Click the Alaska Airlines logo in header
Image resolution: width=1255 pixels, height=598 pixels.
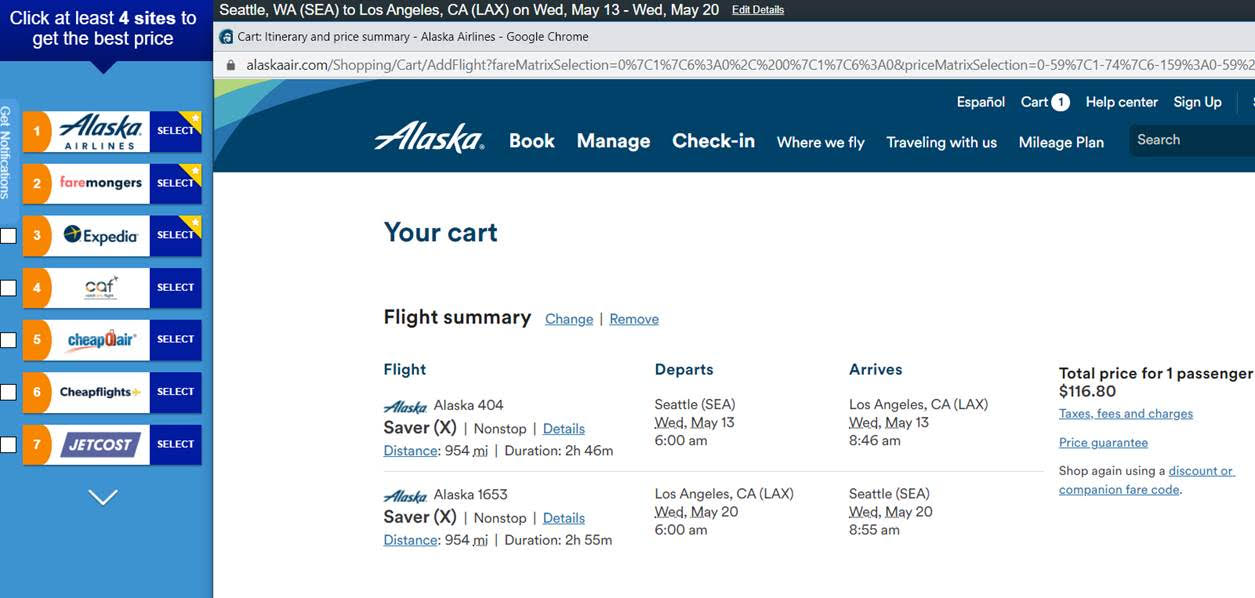tap(429, 138)
